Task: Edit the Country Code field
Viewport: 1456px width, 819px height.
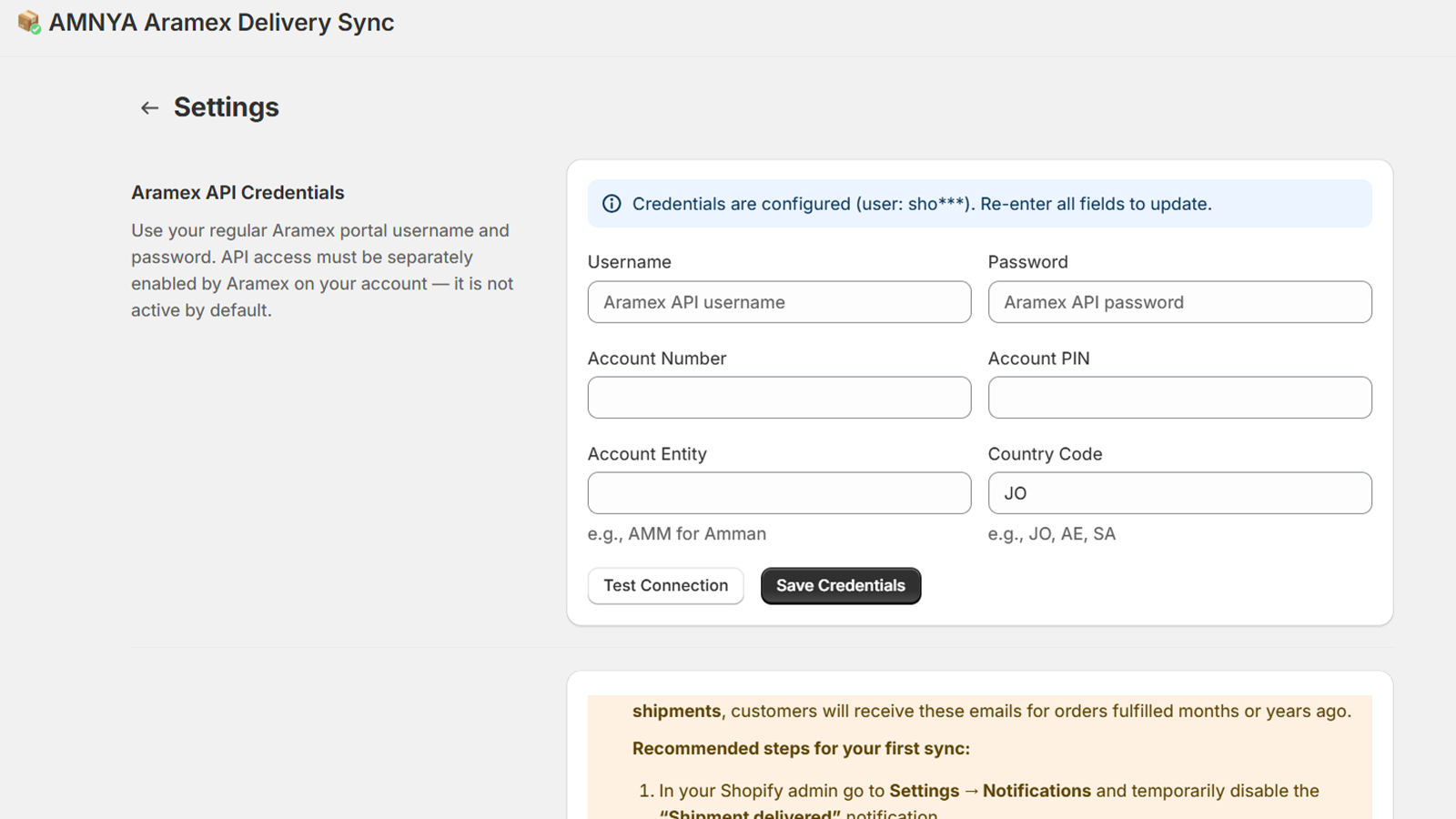Action: (1179, 493)
